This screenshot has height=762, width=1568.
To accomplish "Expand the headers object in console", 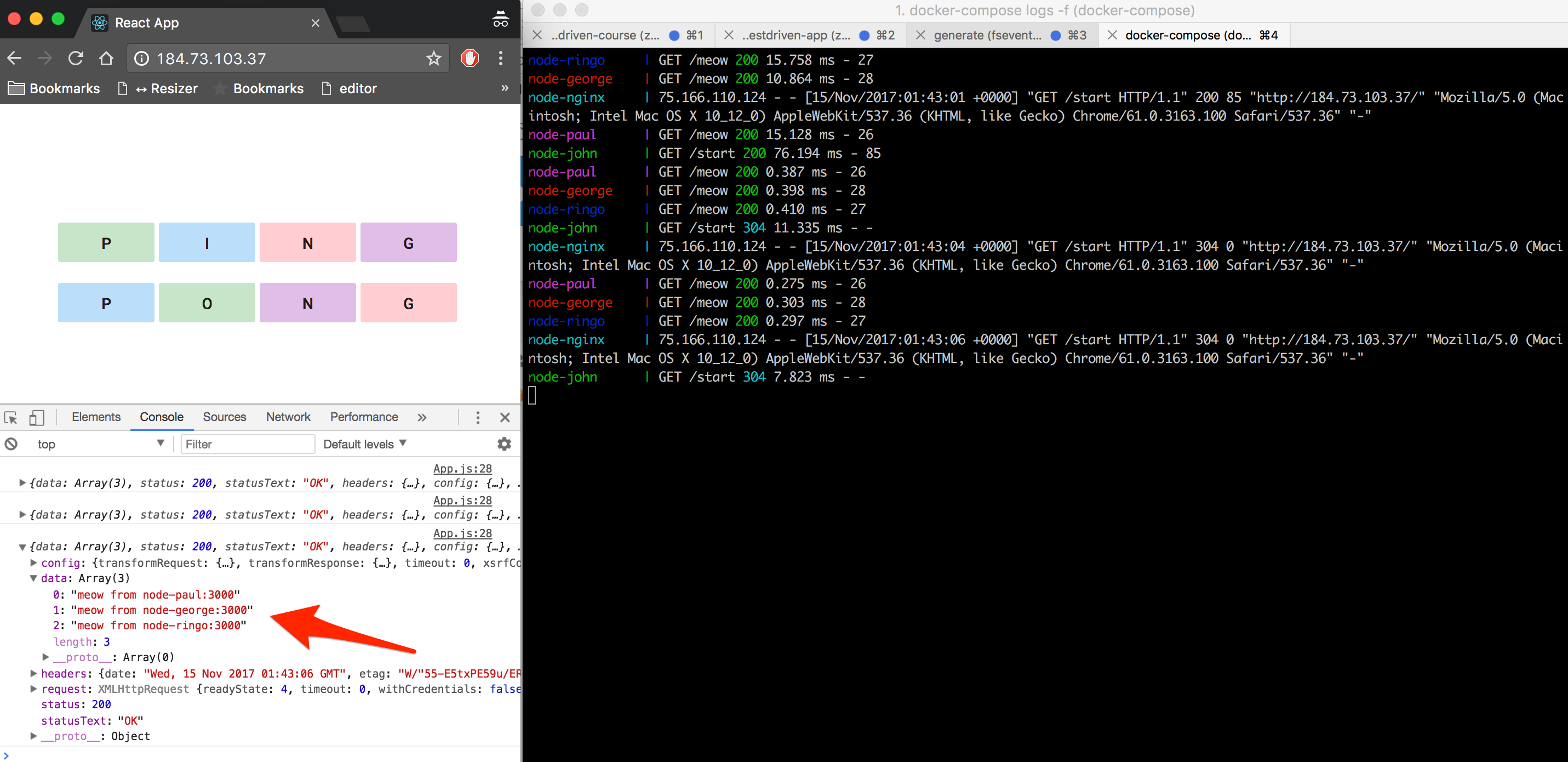I will pyautogui.click(x=34, y=674).
